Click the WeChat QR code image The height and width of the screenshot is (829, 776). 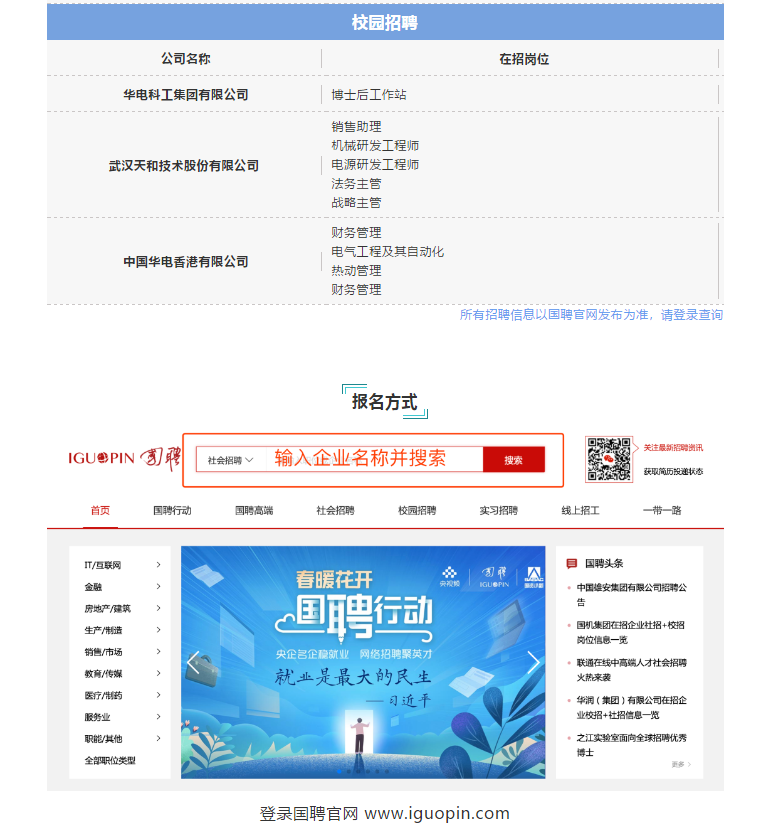point(608,459)
